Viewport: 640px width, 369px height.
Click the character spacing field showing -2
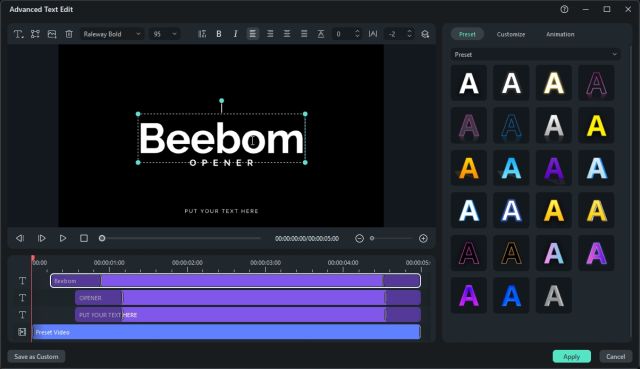395,34
